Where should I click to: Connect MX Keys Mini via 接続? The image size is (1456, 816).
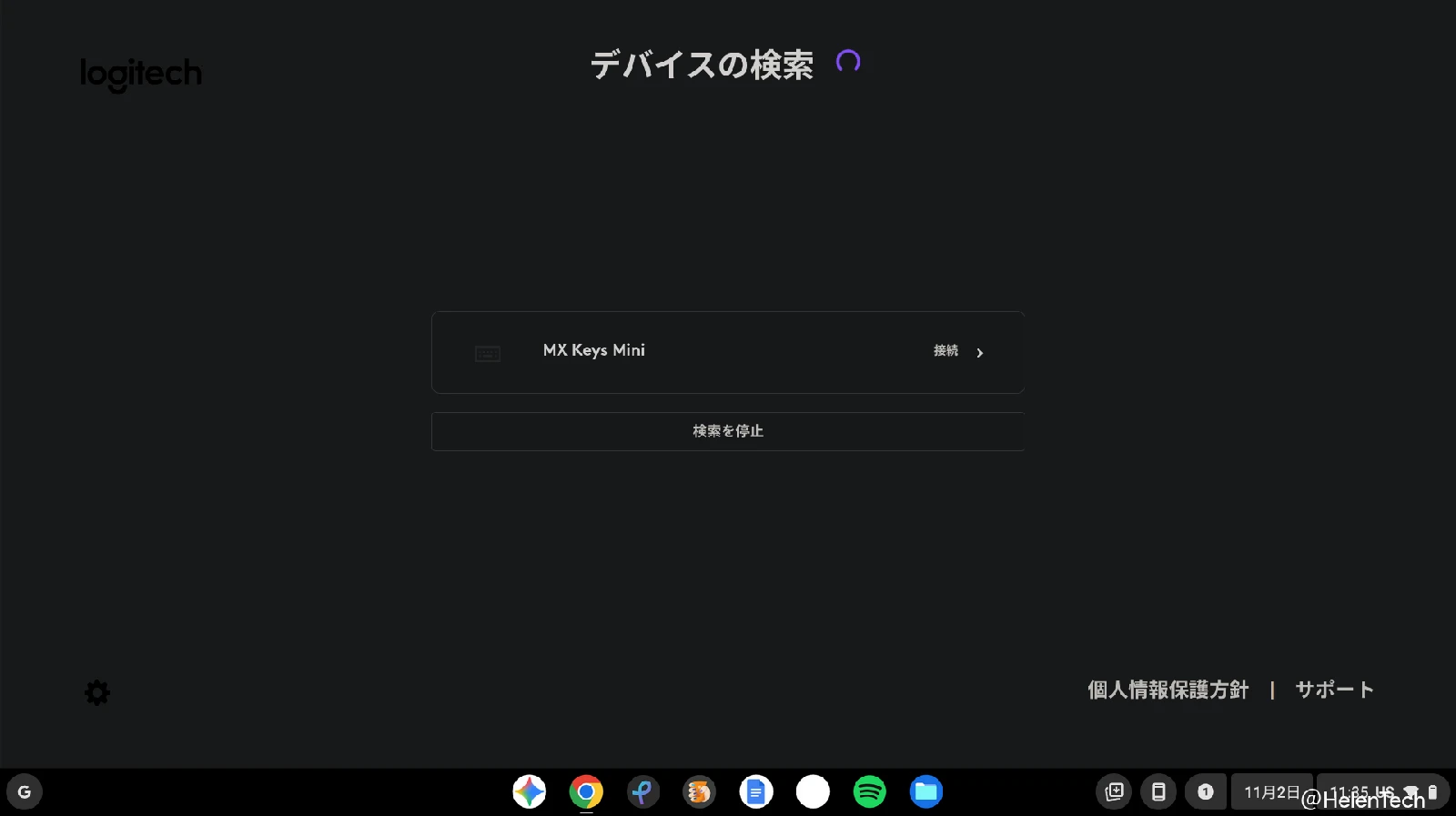(x=945, y=351)
